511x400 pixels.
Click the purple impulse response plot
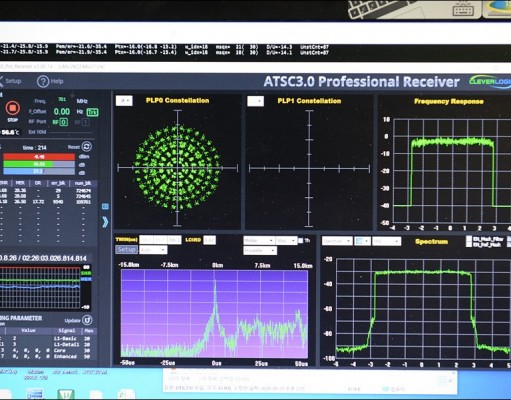[x=214, y=314]
